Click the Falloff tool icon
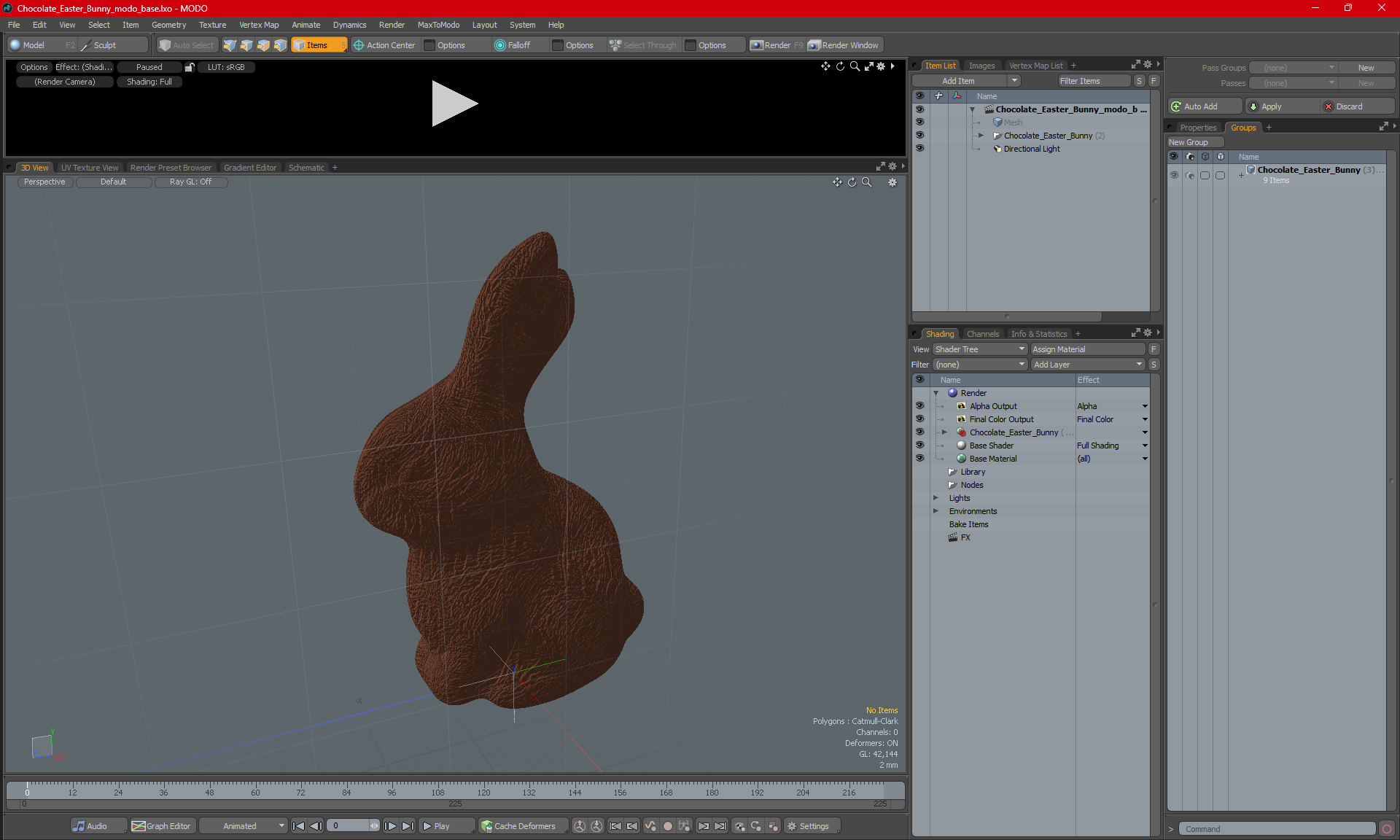1400x840 pixels. click(499, 45)
